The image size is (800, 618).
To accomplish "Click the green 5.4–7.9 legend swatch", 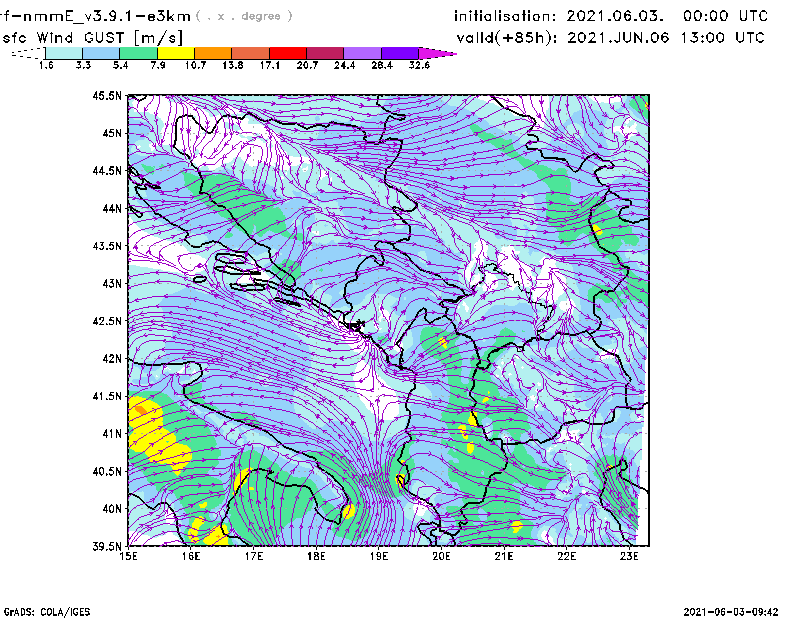I will pyautogui.click(x=138, y=53).
